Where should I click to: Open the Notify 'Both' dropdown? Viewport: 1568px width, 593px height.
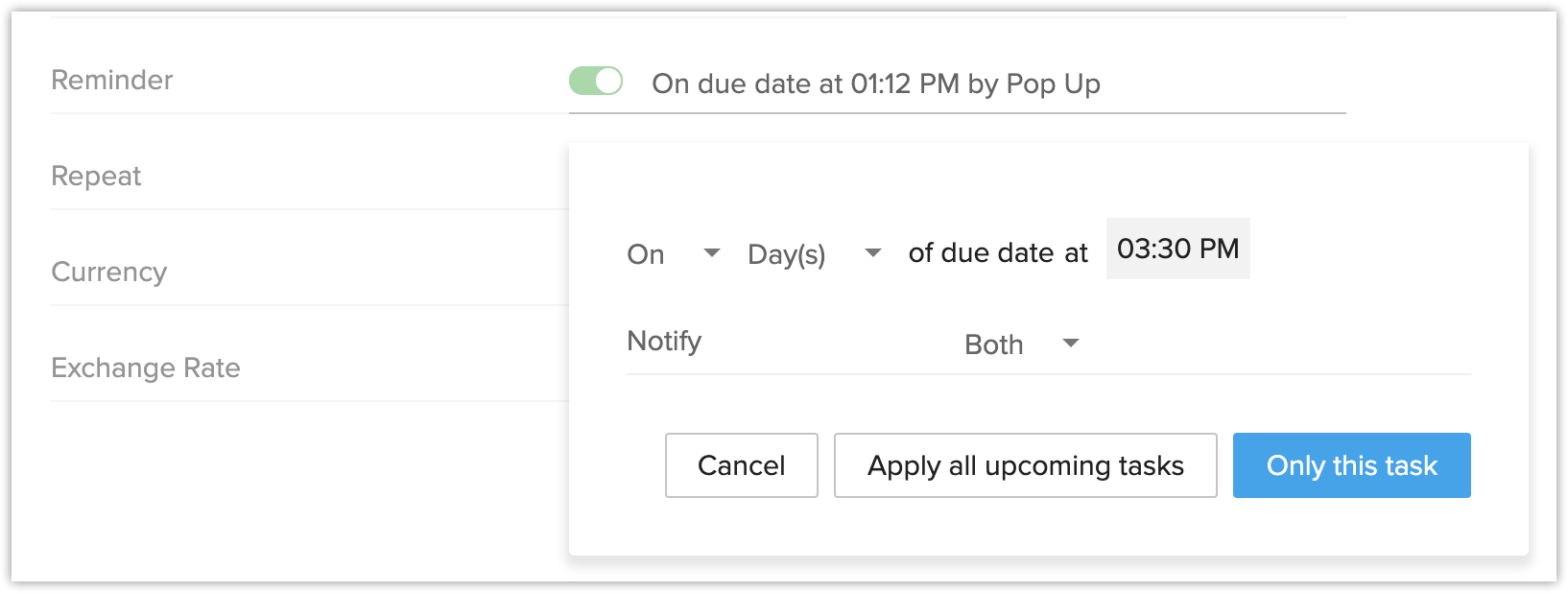pyautogui.click(x=1021, y=344)
